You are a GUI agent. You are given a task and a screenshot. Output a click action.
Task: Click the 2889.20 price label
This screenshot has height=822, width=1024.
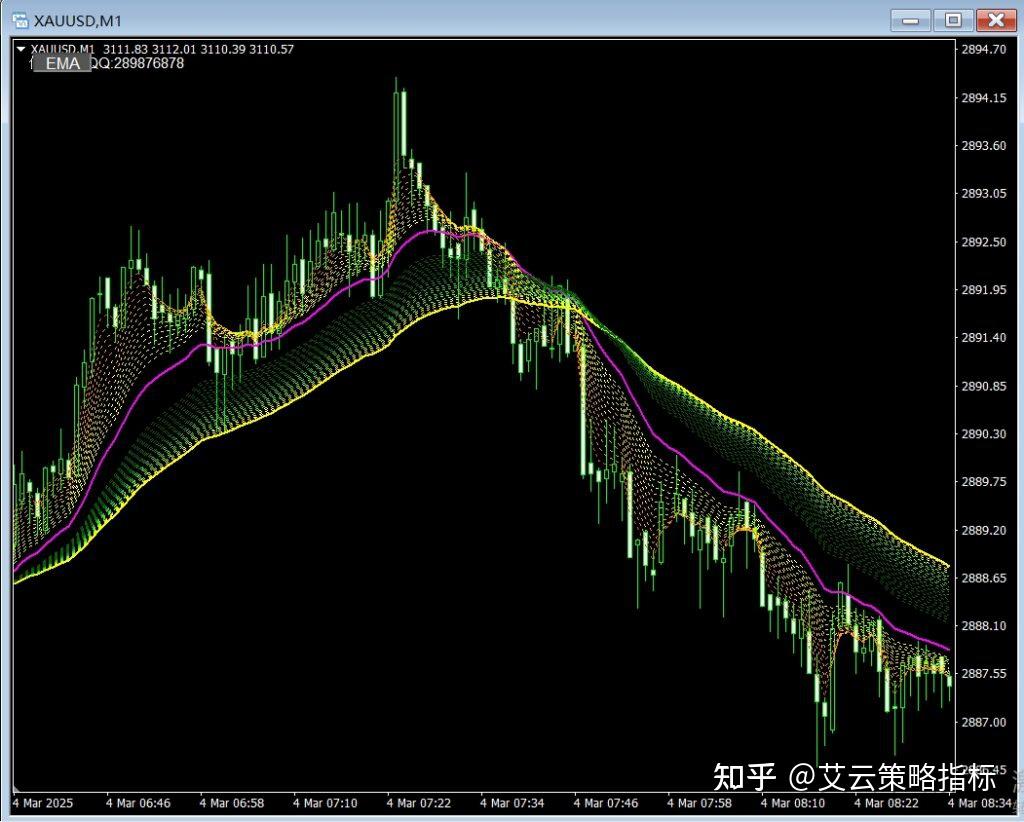point(984,530)
